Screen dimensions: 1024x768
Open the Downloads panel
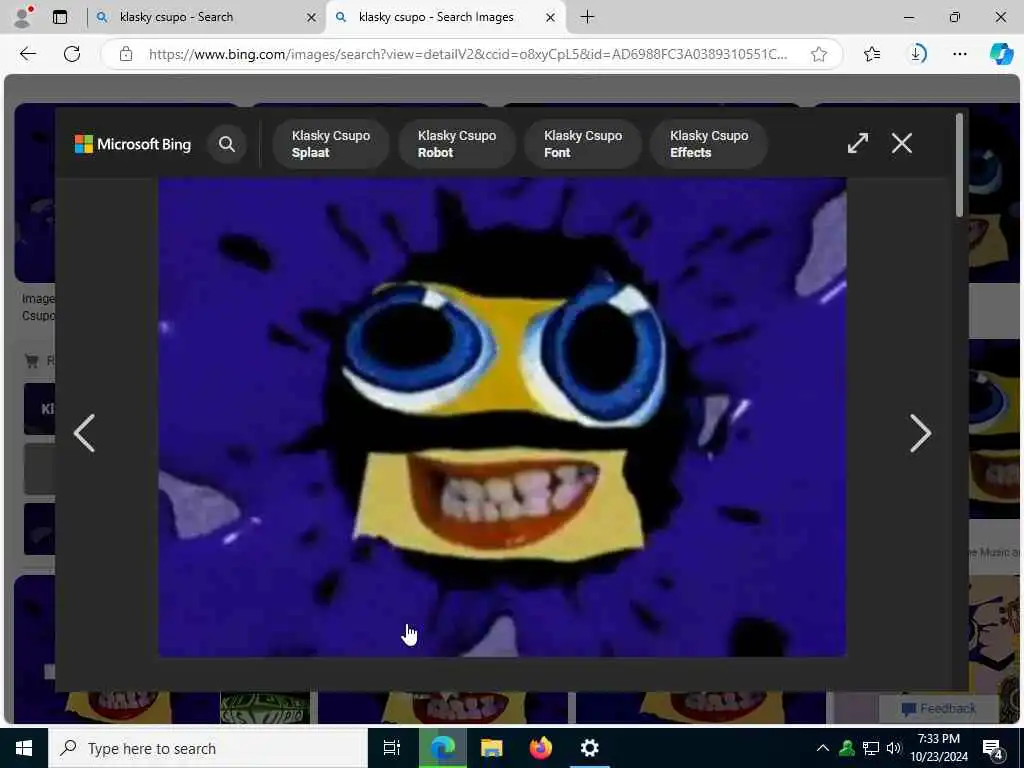point(916,54)
